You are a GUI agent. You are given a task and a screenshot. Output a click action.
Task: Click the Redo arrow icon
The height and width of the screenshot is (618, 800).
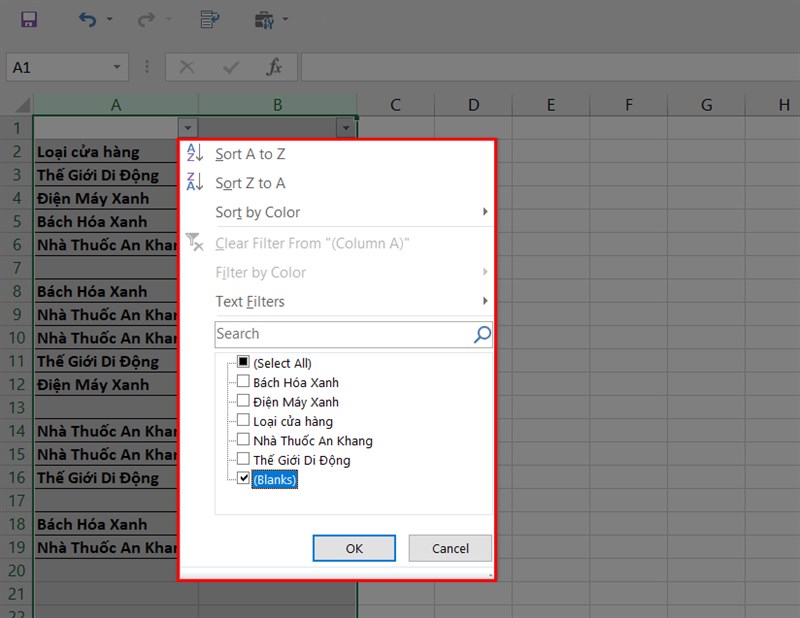(146, 19)
